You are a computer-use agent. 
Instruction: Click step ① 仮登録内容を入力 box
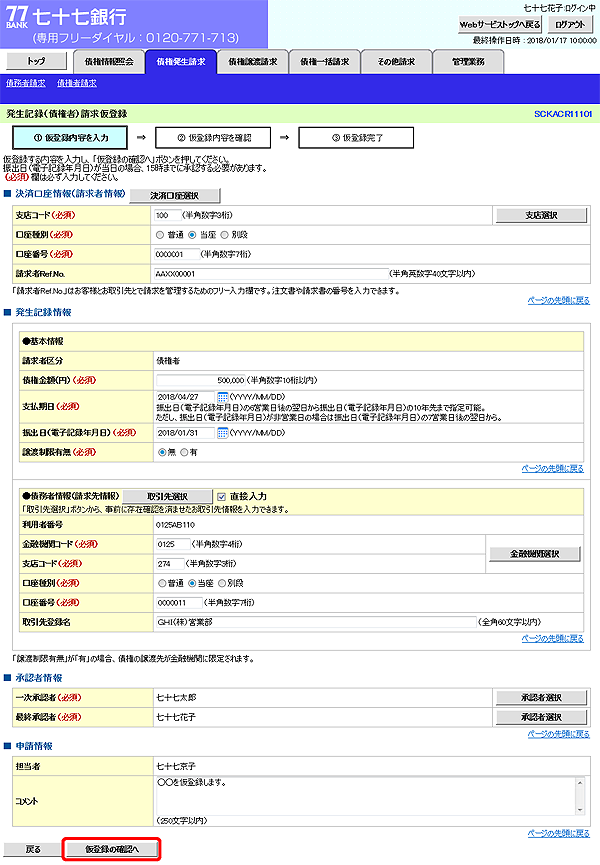coord(70,138)
